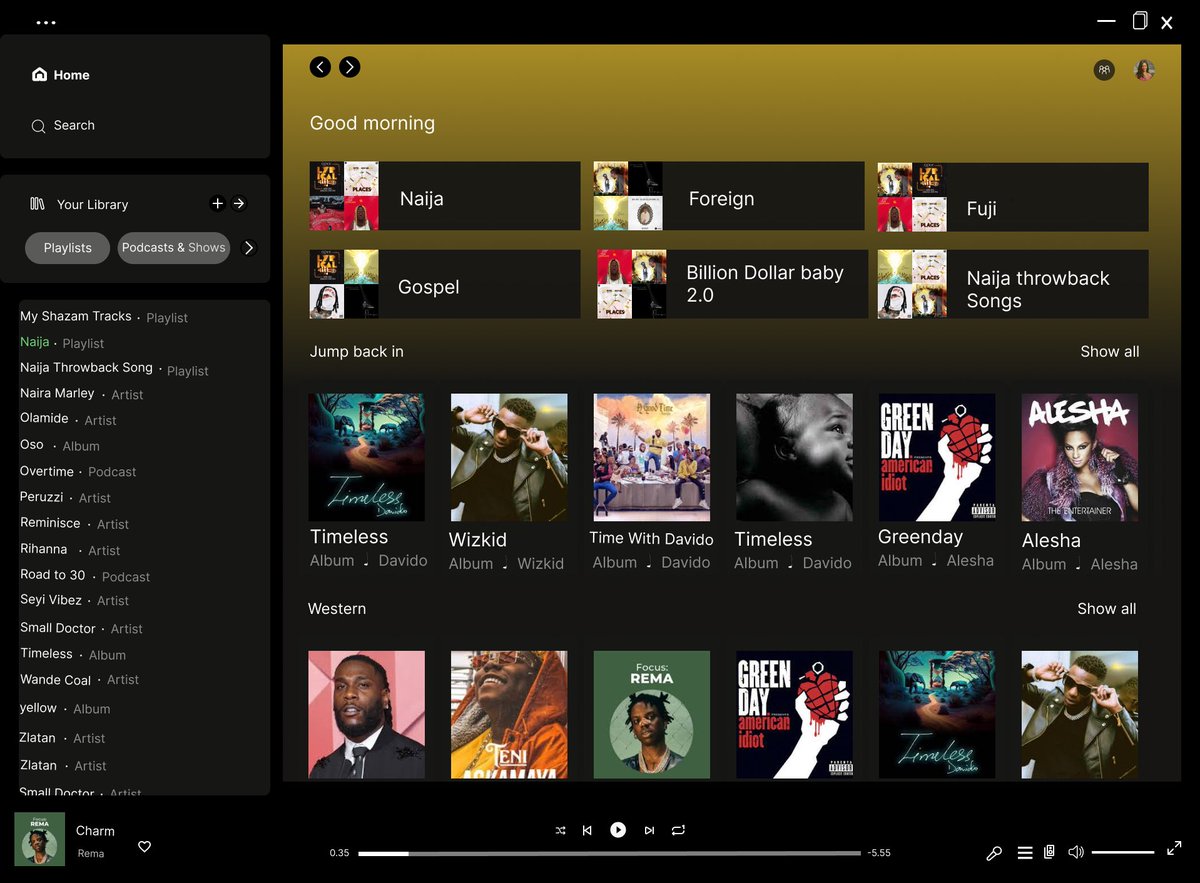Skip to previous track

tap(587, 830)
